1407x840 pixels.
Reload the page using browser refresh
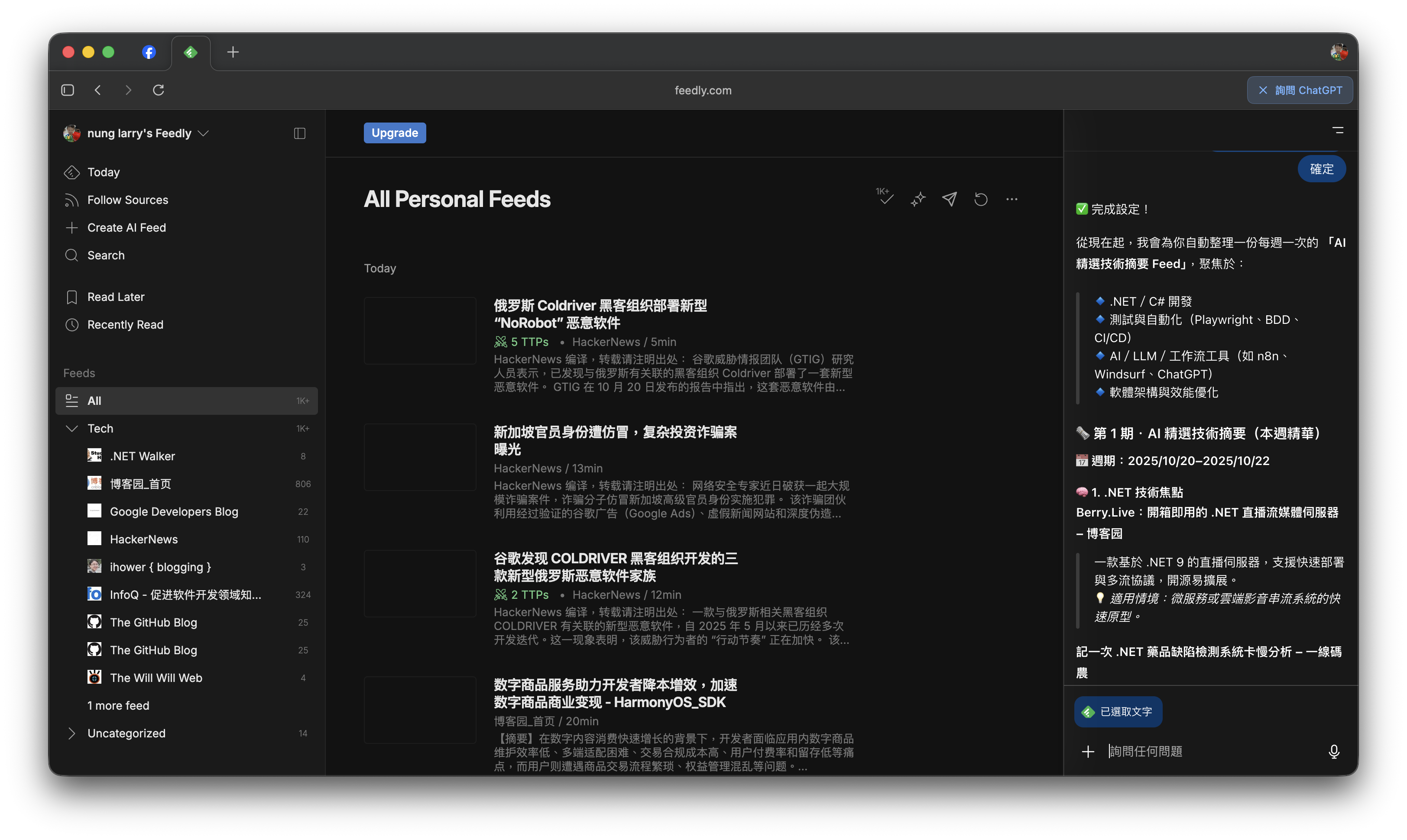point(159,90)
